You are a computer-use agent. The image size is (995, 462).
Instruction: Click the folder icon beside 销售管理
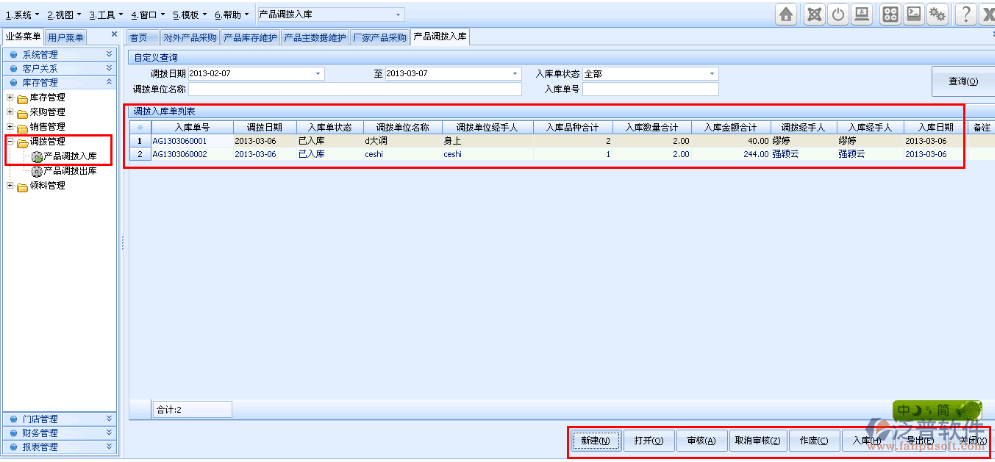(x=22, y=127)
